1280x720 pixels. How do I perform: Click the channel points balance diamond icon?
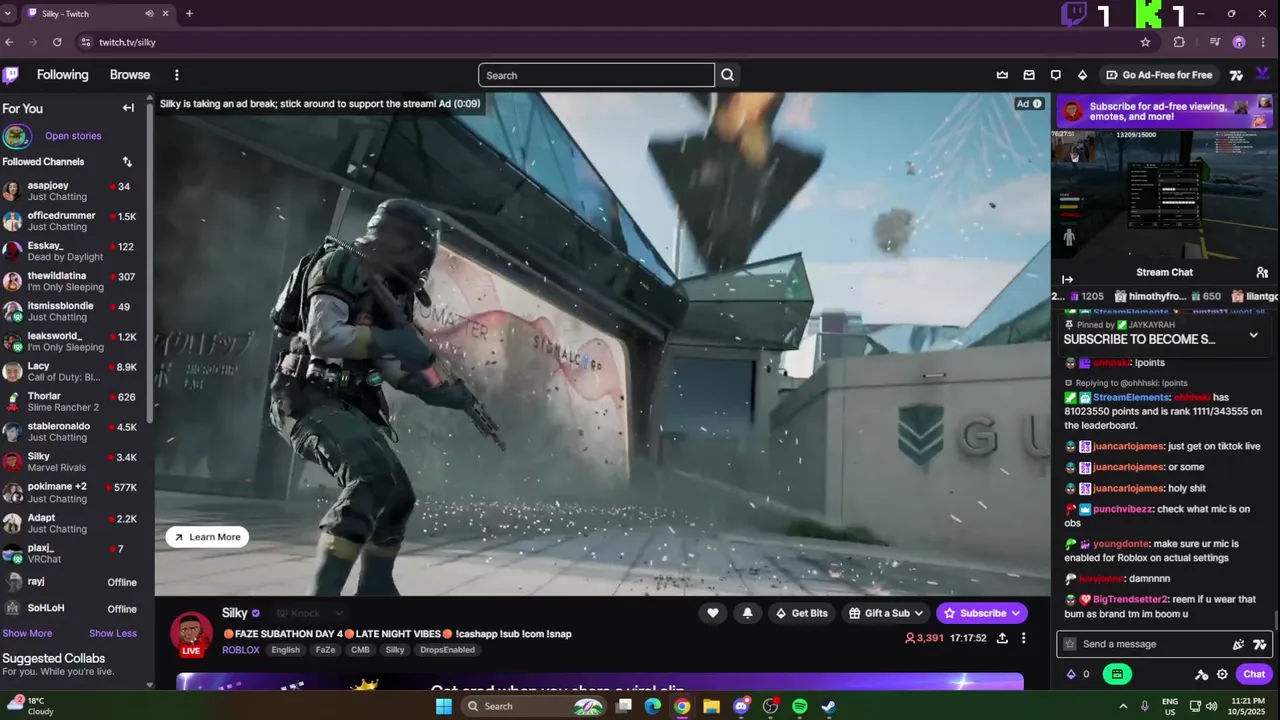[x=1071, y=674]
